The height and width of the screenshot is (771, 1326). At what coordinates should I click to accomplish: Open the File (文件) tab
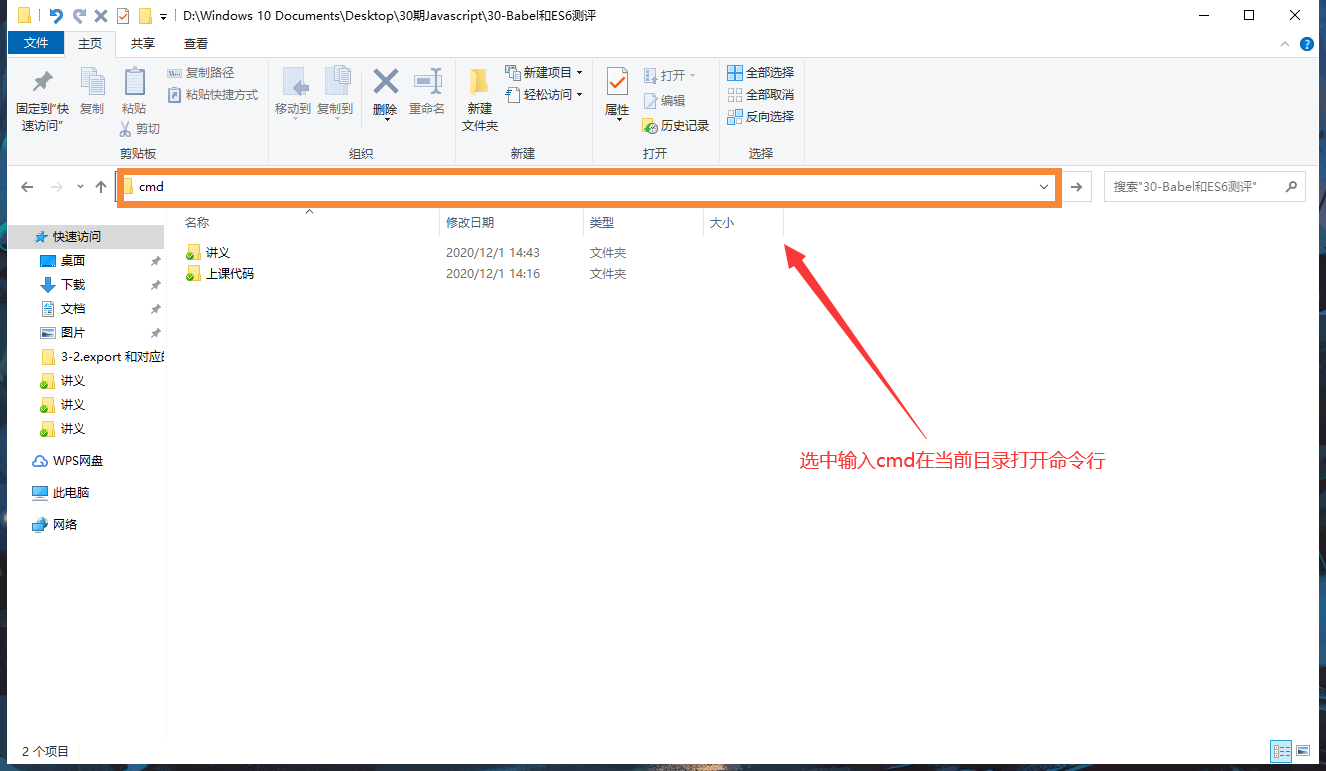[x=36, y=43]
